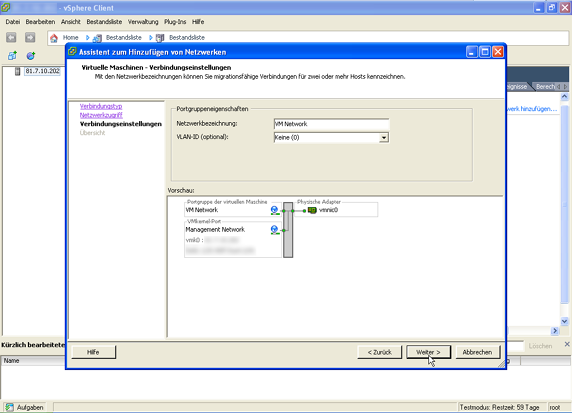Click Home text in breadcrumb bar
The image size is (572, 413).
tap(70, 38)
